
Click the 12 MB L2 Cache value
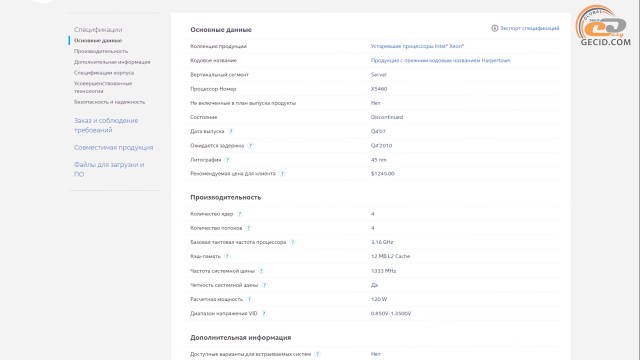point(390,256)
